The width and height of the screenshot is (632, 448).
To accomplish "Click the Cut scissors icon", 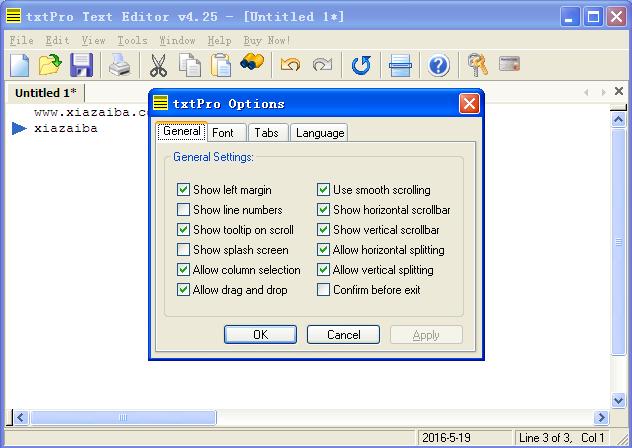I will pyautogui.click(x=158, y=65).
